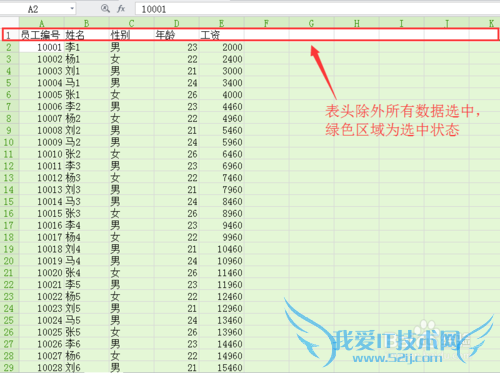Click header cell 员工编号
Viewport: 500px width, 373px height.
[42, 35]
